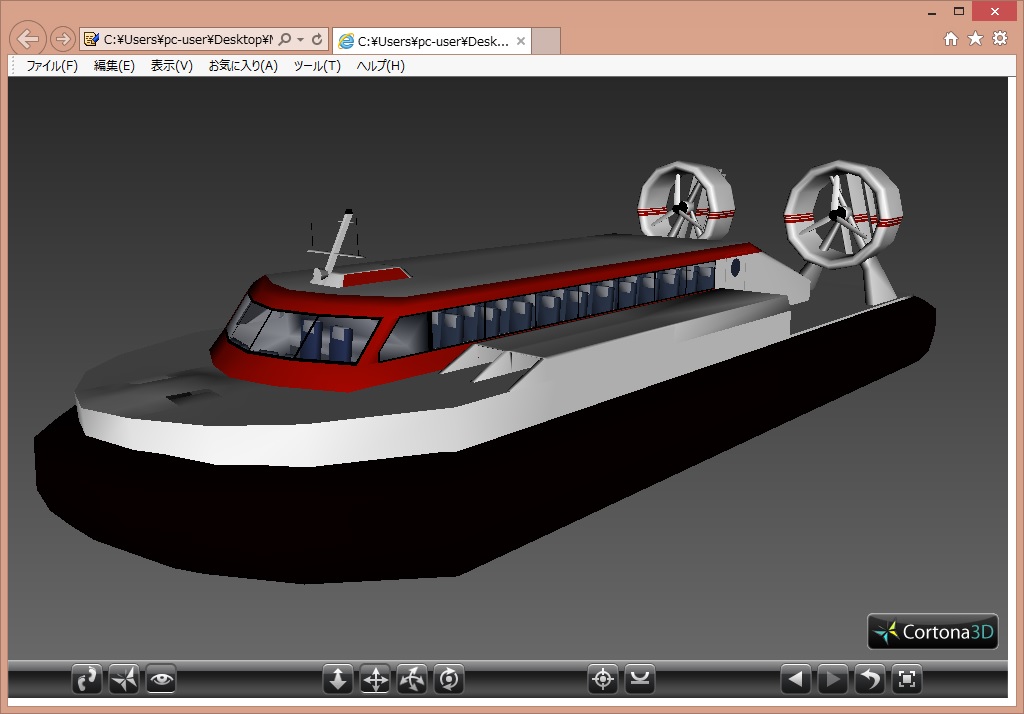This screenshot has width=1024, height=714.
Task: Click the Goto target crosshair icon
Action: click(603, 680)
